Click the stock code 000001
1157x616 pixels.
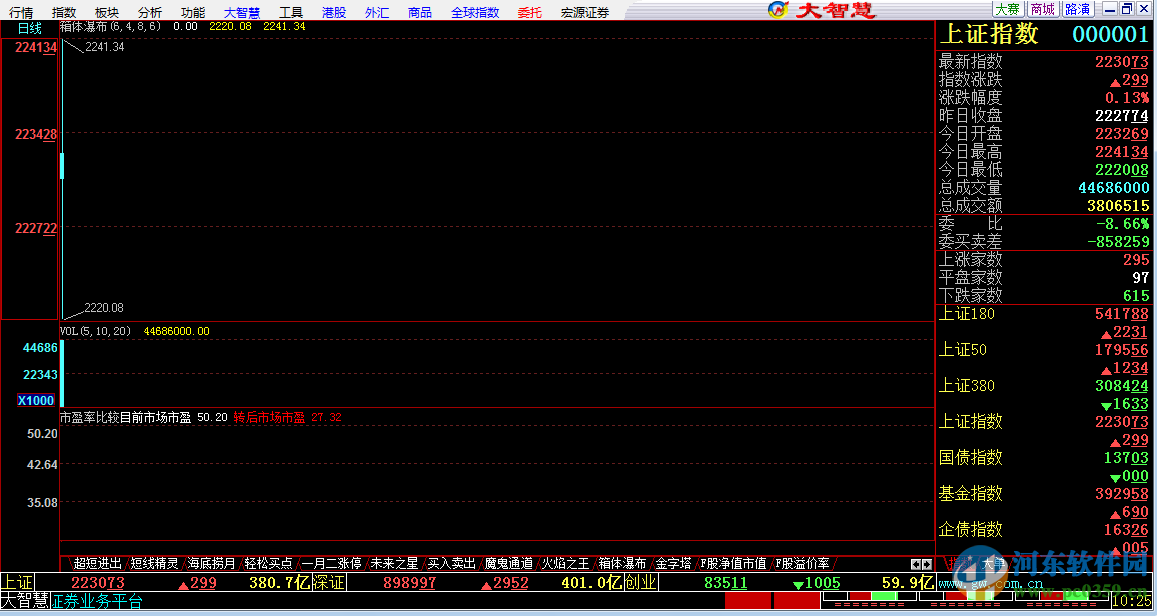1111,35
